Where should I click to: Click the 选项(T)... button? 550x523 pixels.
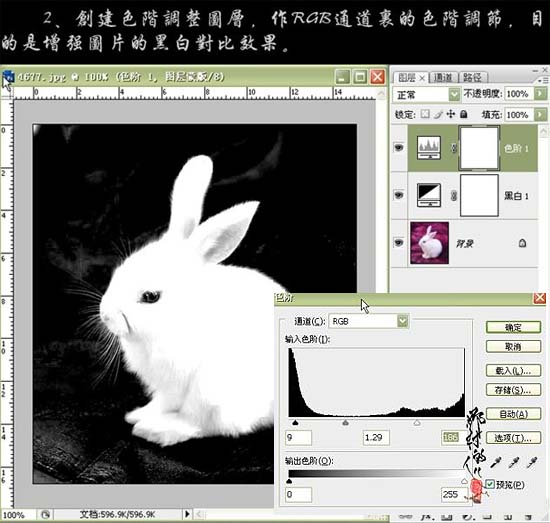pos(513,438)
